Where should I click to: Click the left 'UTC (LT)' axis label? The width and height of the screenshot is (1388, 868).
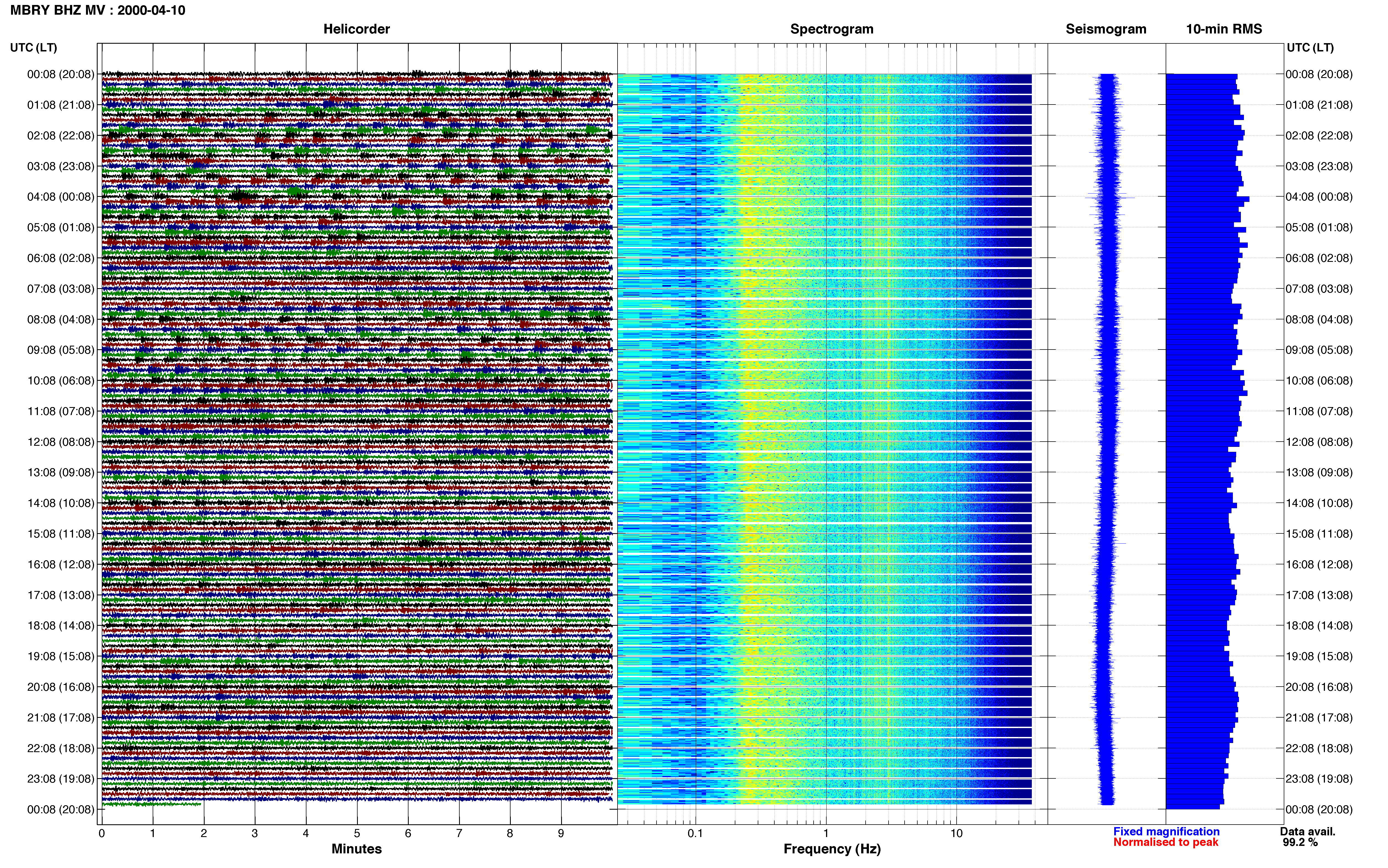33,48
